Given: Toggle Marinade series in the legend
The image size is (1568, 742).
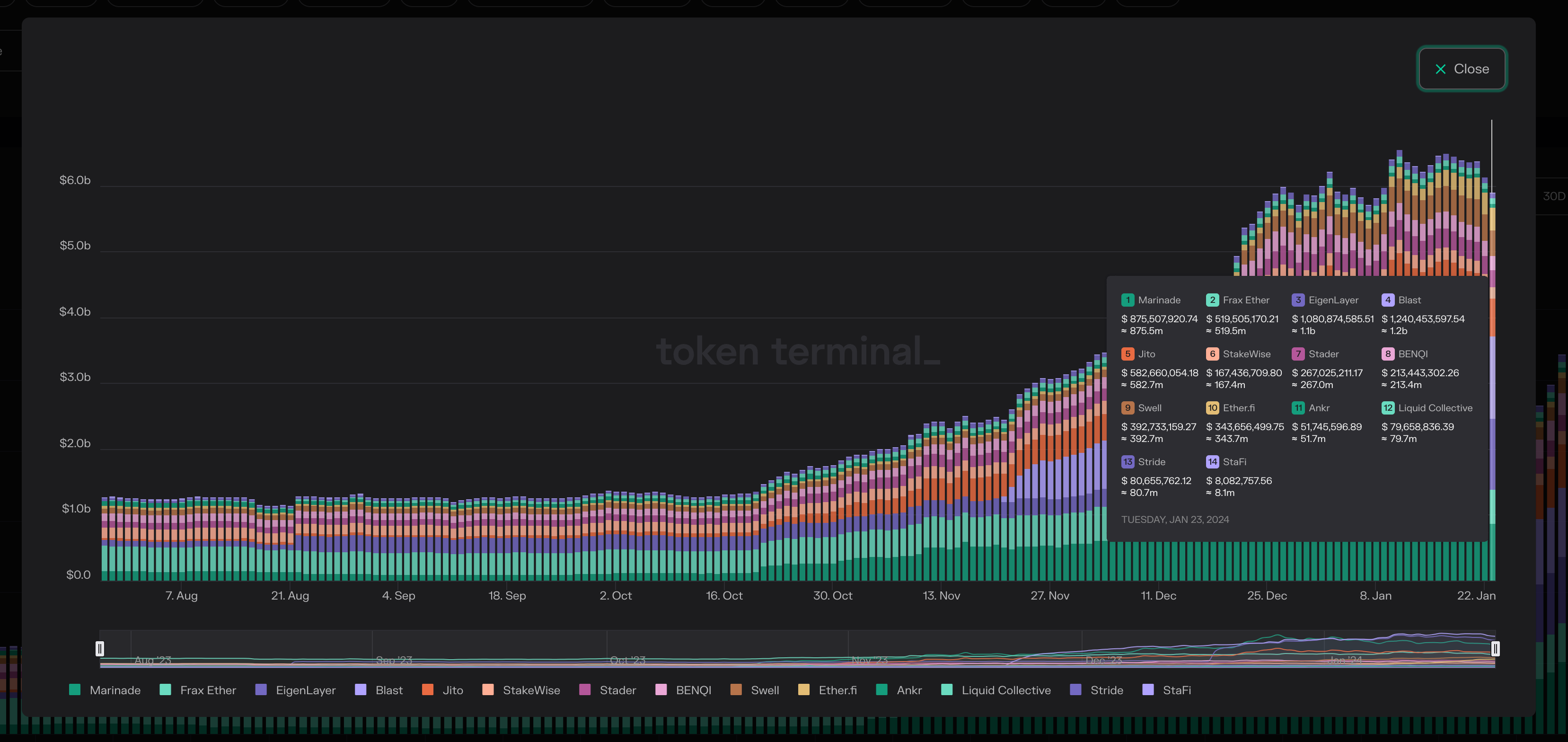Looking at the screenshot, I should point(115,689).
